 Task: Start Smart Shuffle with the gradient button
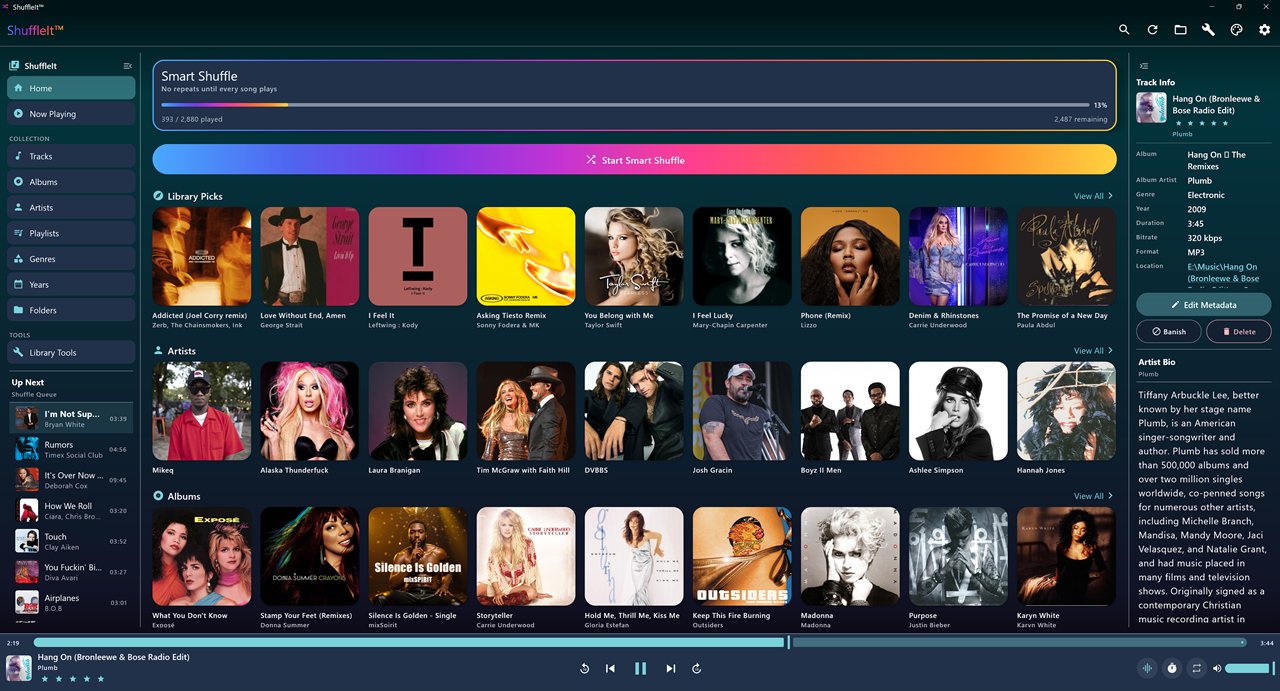634,159
